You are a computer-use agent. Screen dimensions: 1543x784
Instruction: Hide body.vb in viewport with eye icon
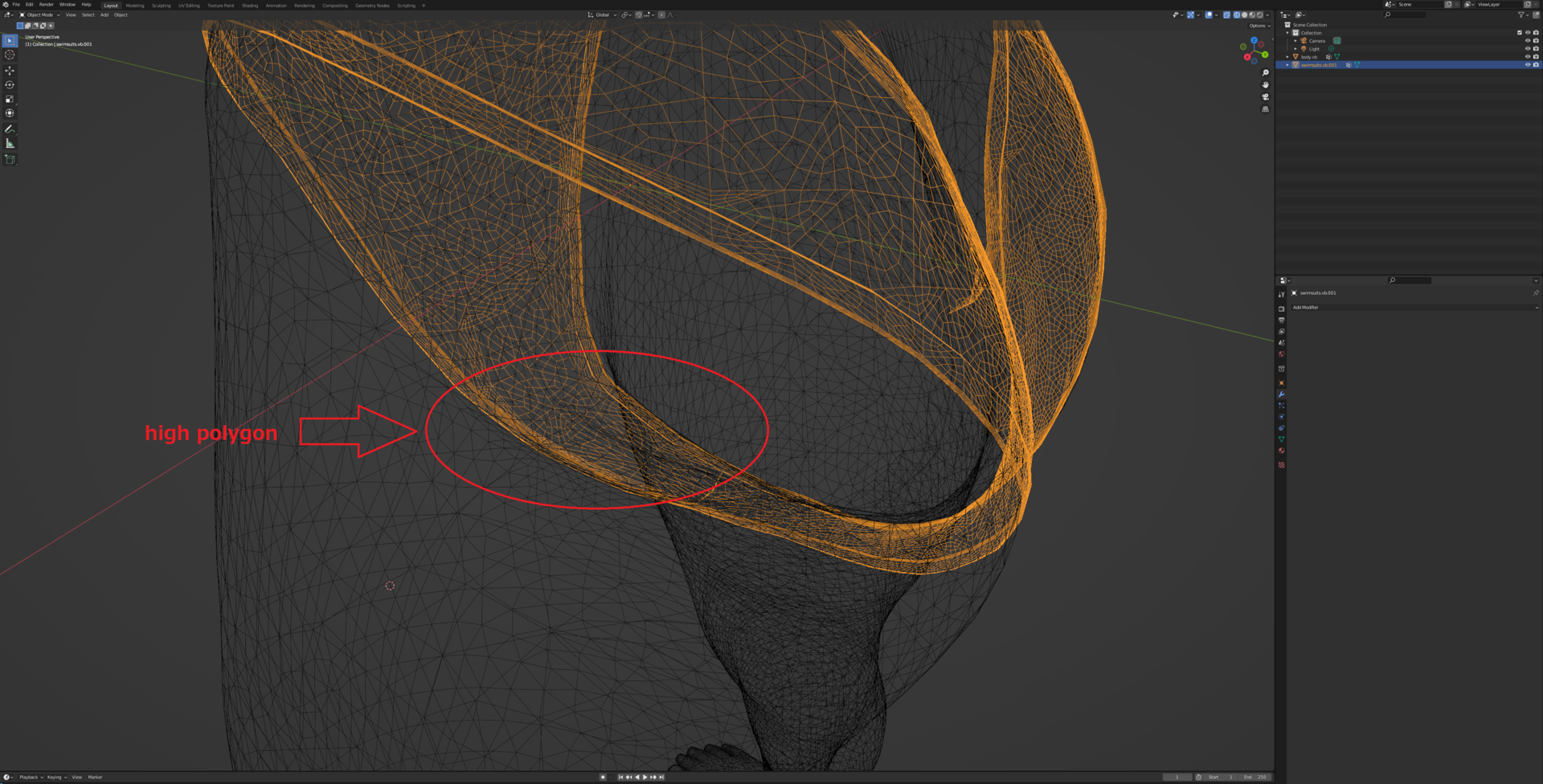(x=1528, y=57)
